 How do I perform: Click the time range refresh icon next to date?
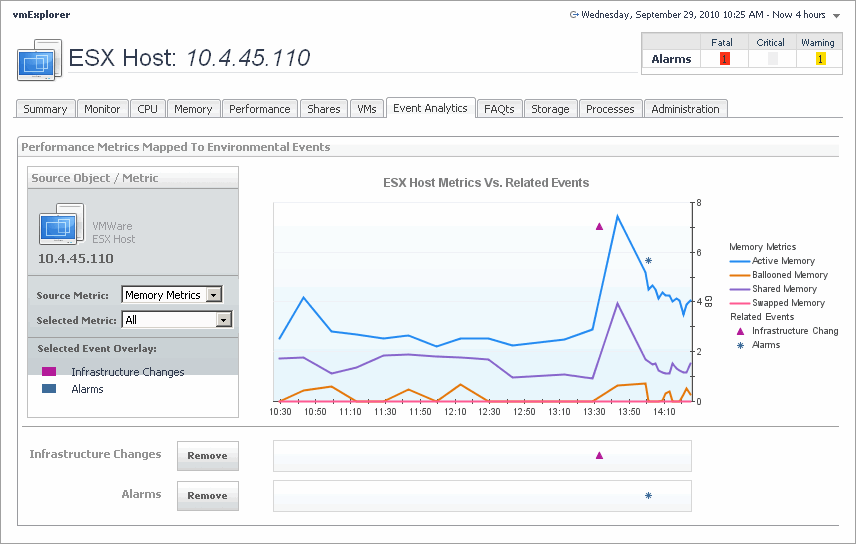[573, 15]
